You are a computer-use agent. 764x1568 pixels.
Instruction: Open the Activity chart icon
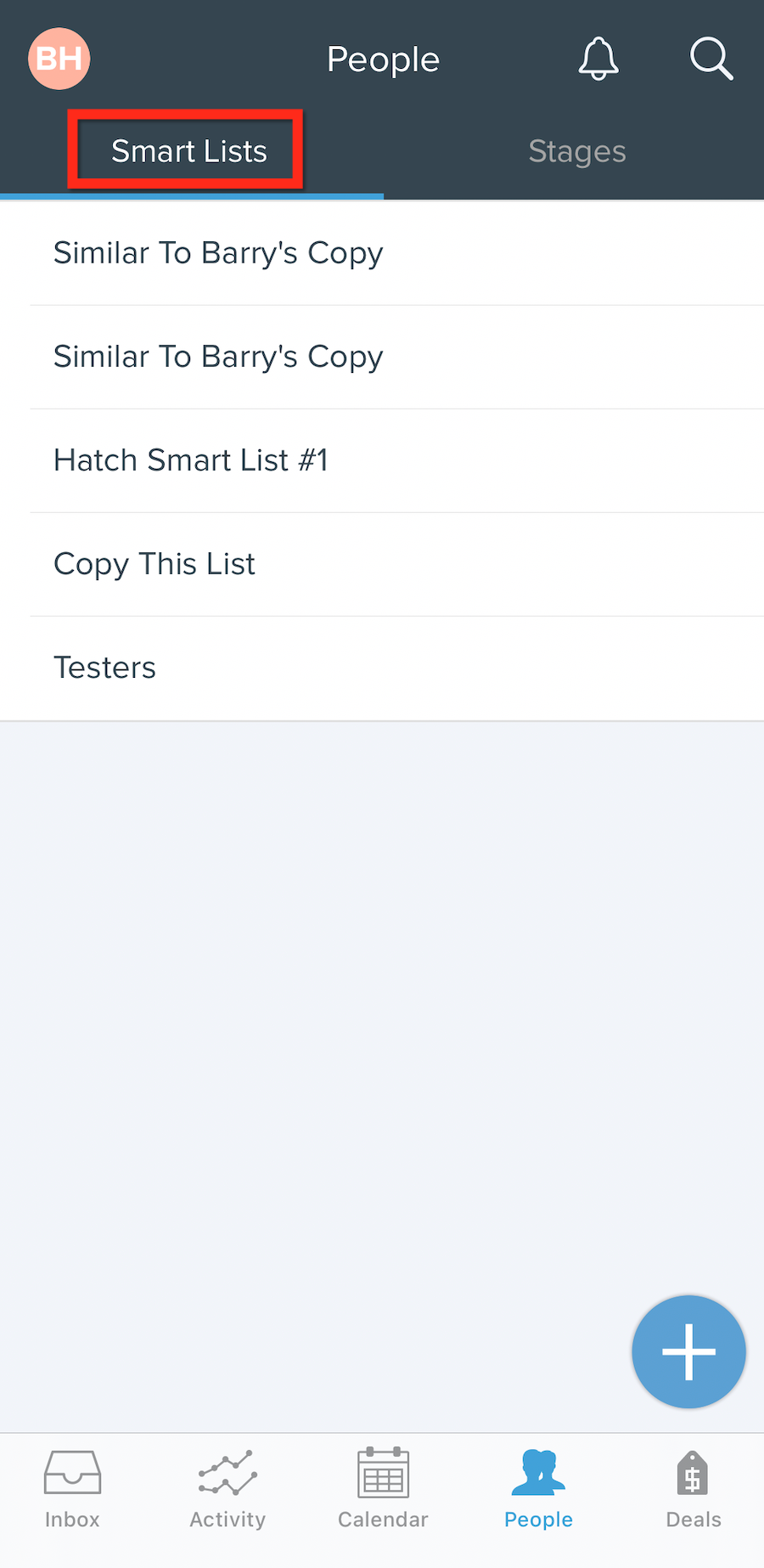click(228, 1472)
